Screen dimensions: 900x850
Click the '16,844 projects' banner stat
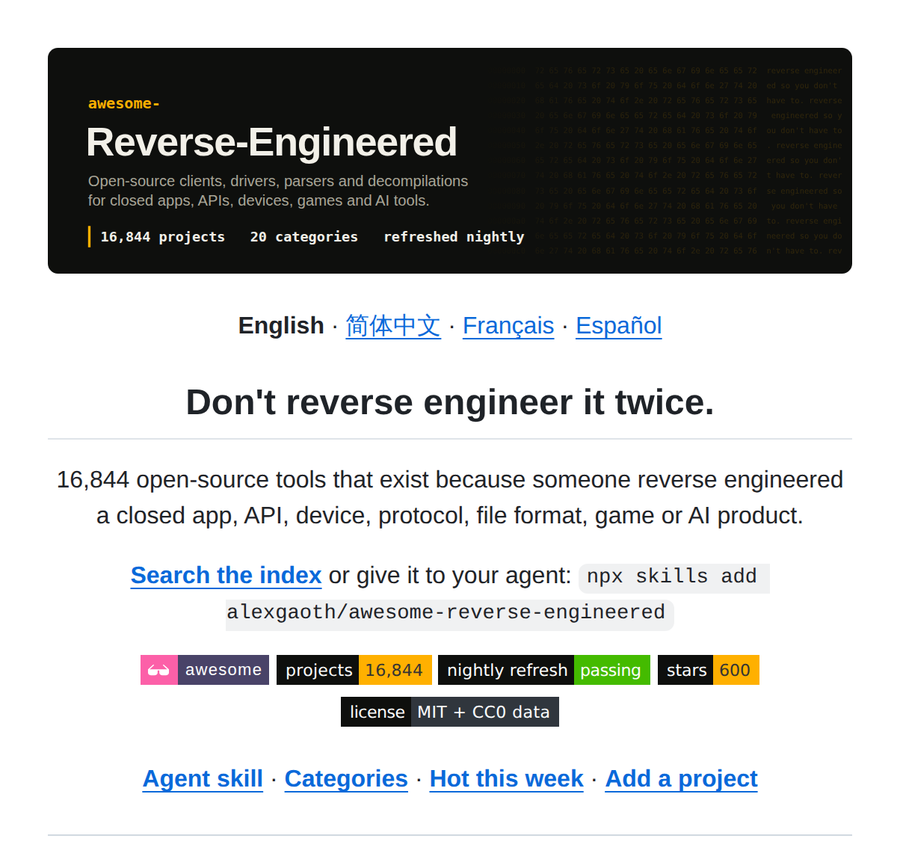[x=162, y=237]
